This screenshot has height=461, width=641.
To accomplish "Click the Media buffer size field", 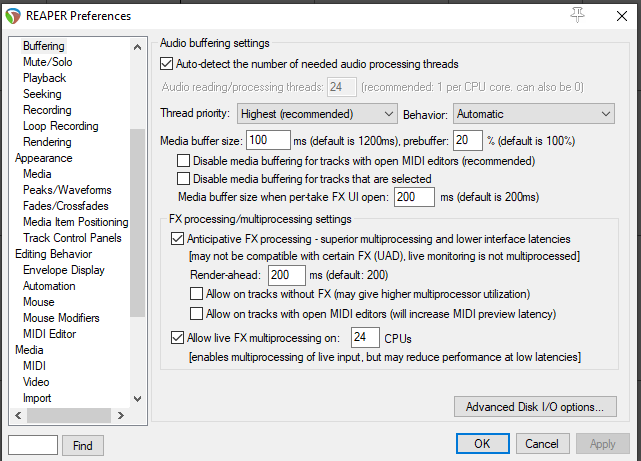I will click(268, 139).
